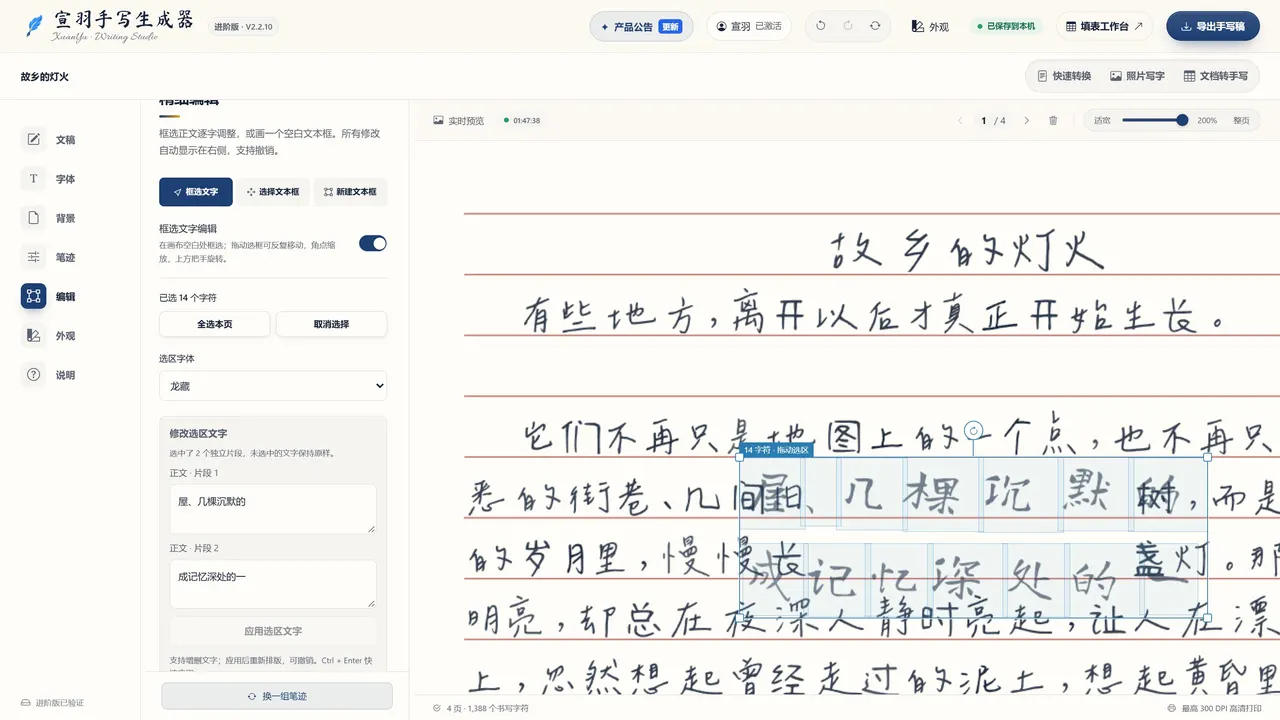Click the 故乡的灯火 document title
1280x720 pixels.
[44, 77]
